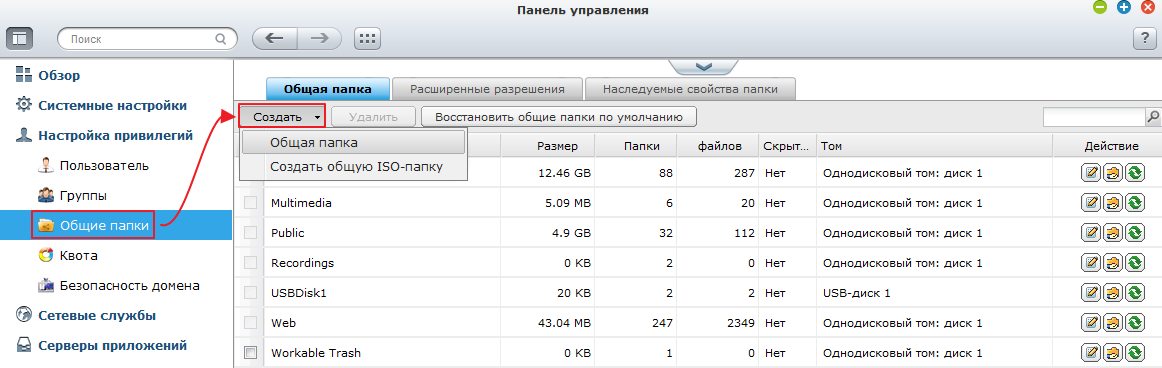Choose Создать общую ISO-папку menu item
The height and width of the screenshot is (368, 1162).
(x=356, y=167)
